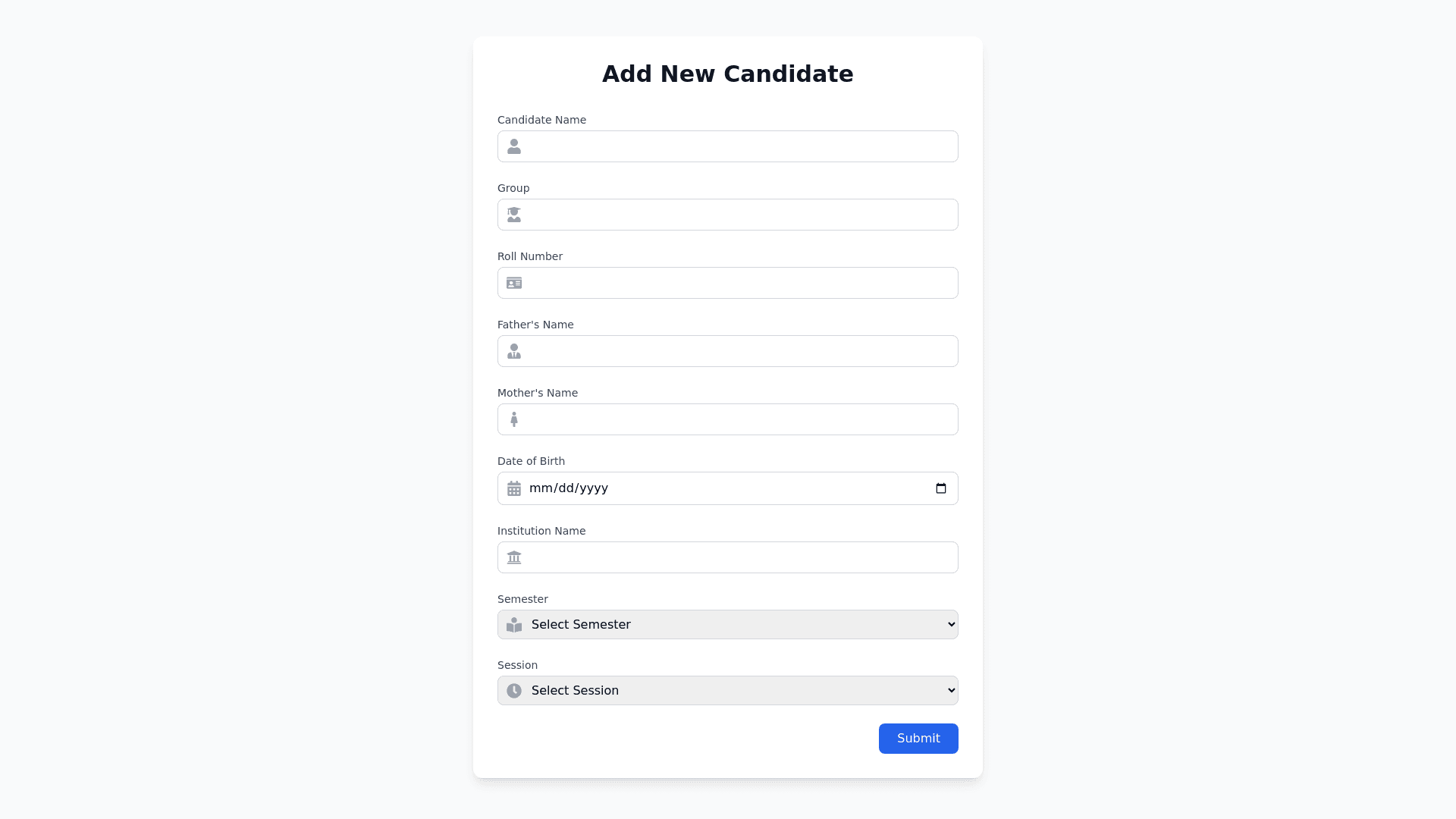Screen dimensions: 1456x819
Task: Click the calendar grid icon beside Date of Birth
Action: (514, 488)
